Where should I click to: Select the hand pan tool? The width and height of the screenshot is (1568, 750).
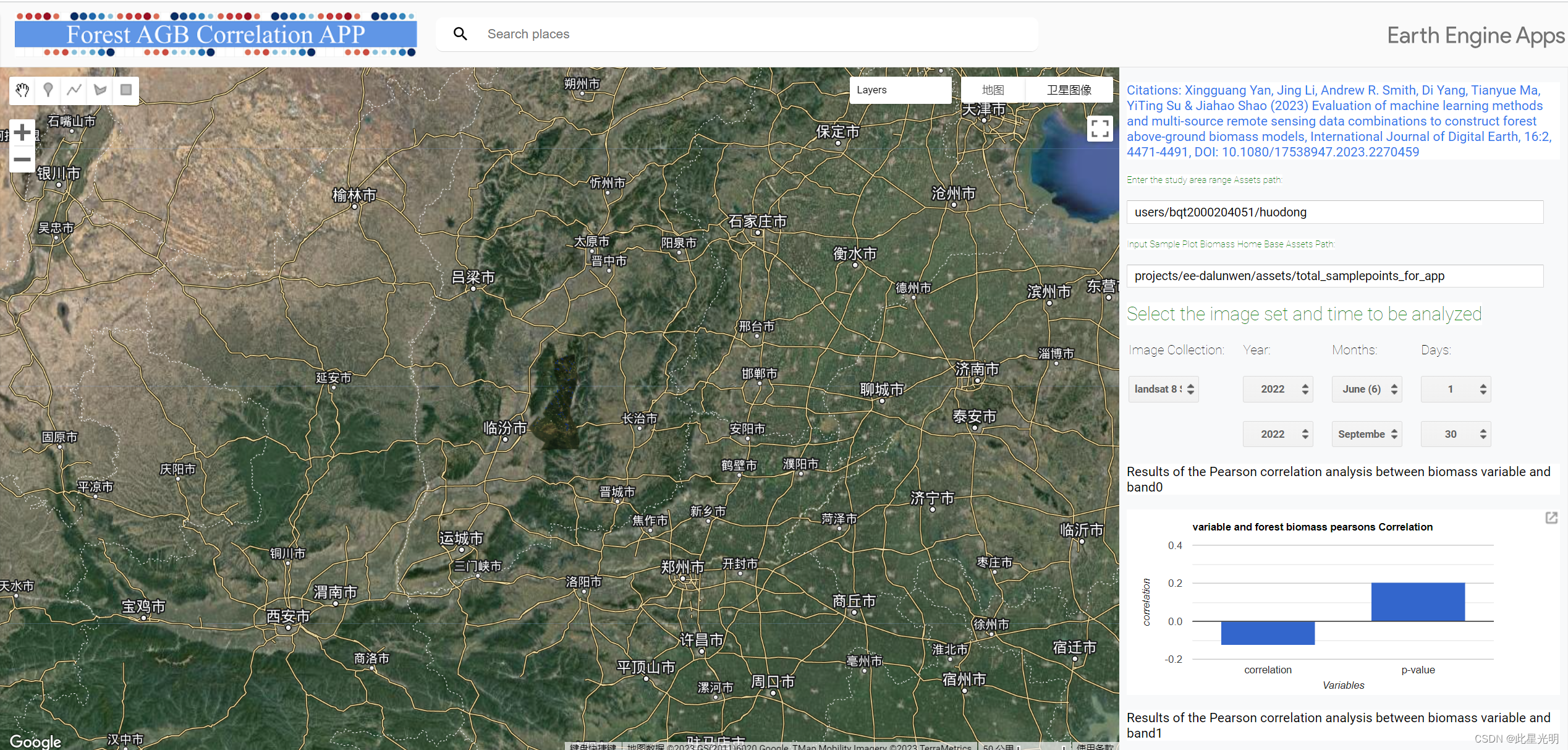(22, 90)
